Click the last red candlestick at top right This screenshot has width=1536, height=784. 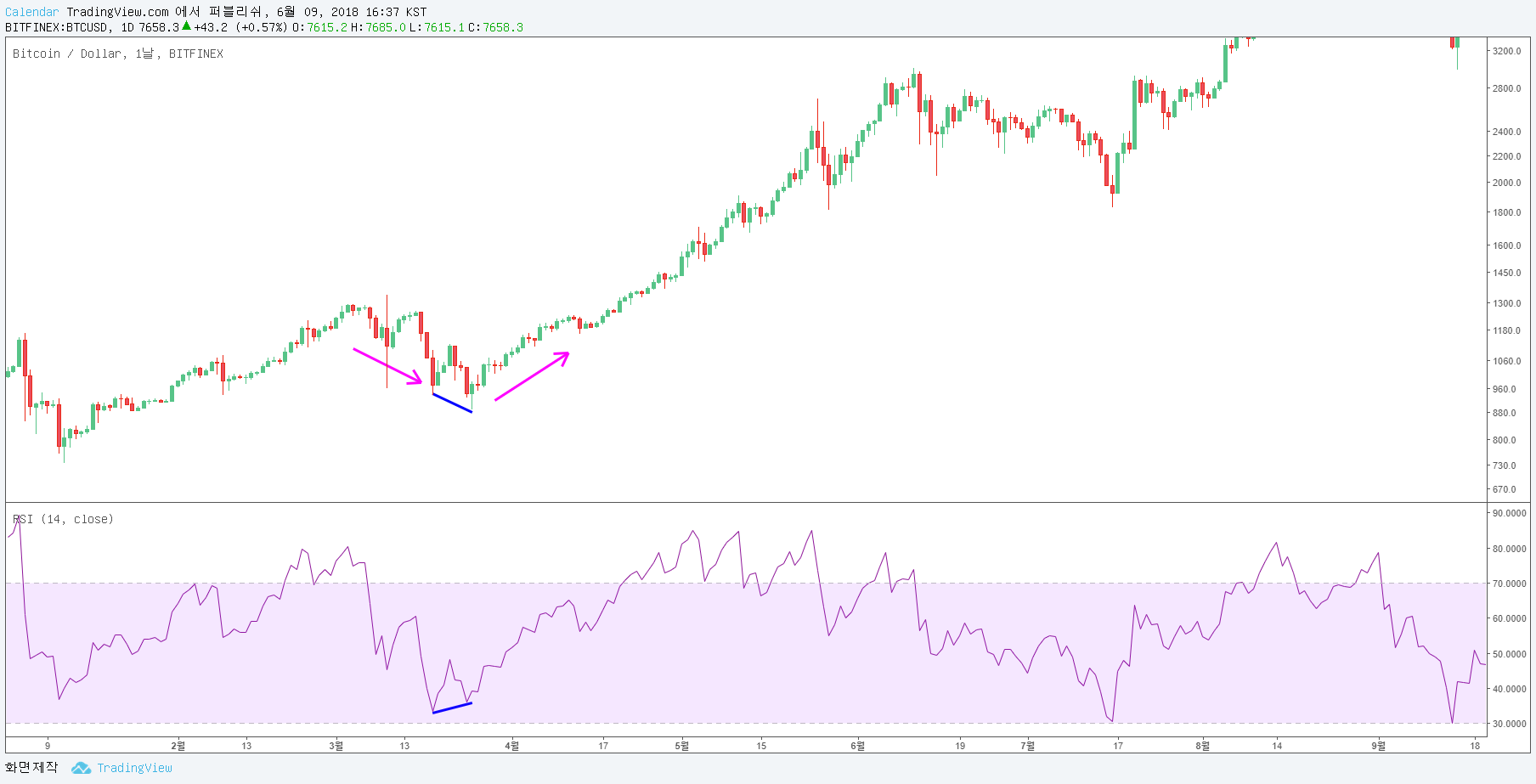[1454, 42]
